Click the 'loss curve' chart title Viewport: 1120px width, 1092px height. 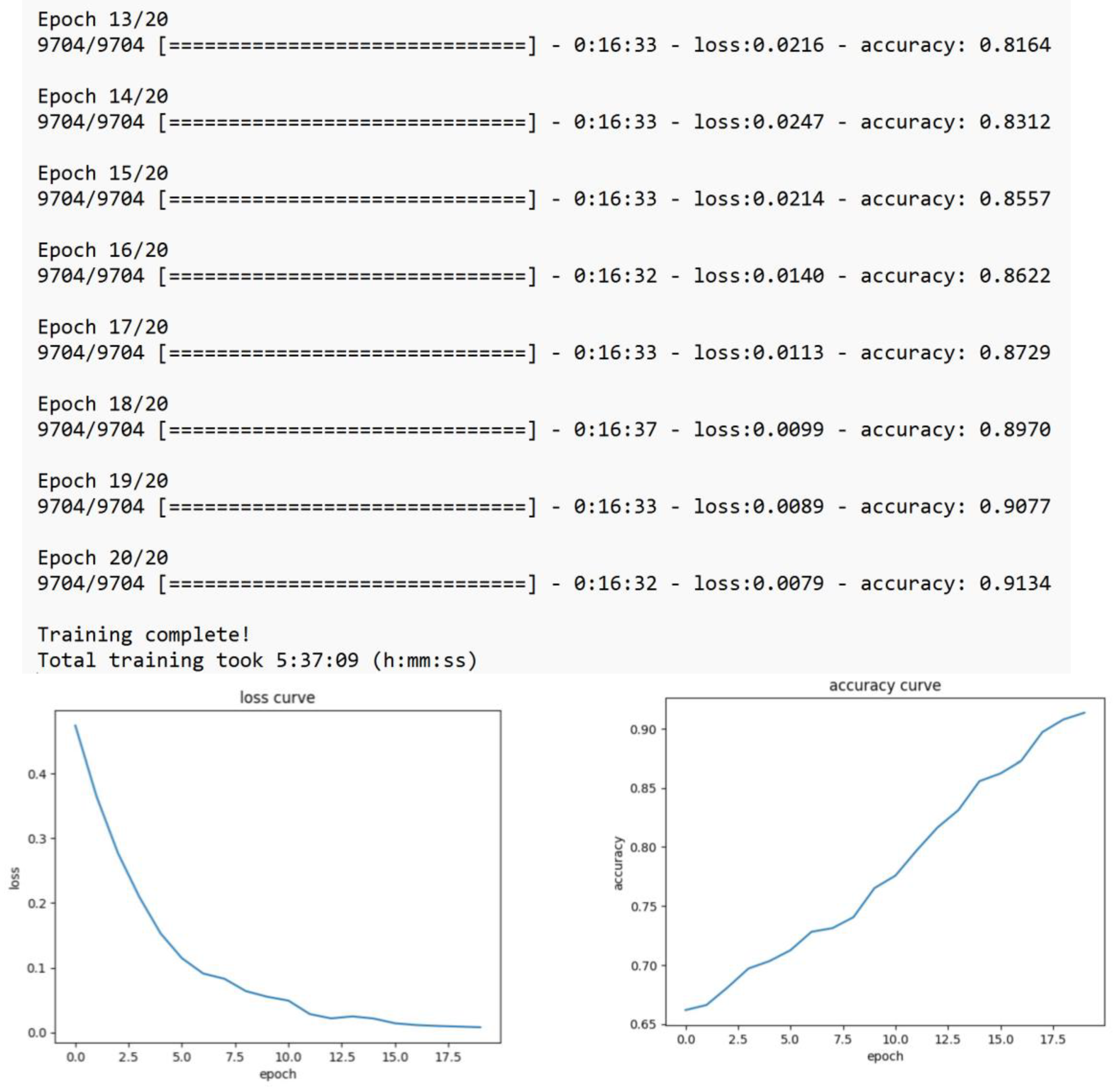tap(277, 697)
